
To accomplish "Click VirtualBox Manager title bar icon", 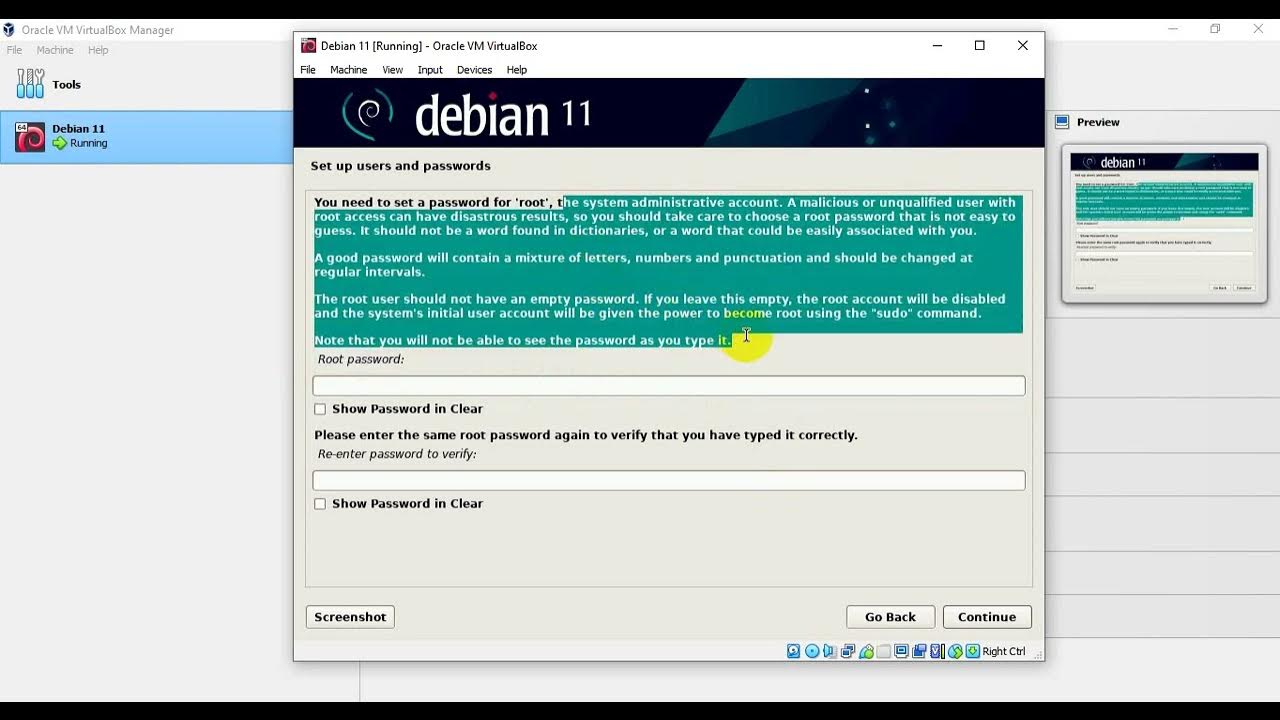I will (x=9, y=30).
